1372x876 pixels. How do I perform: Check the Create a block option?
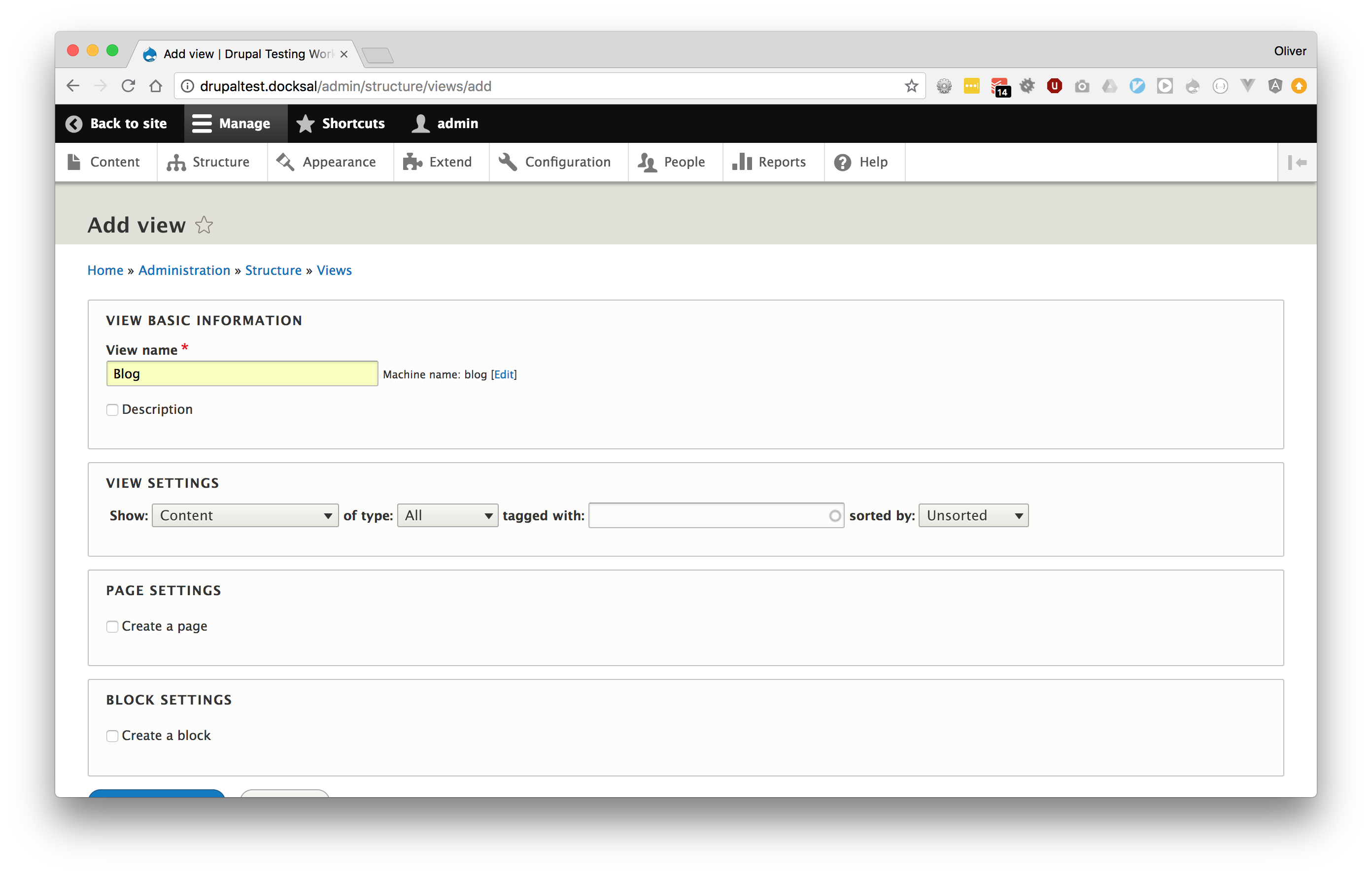tap(112, 736)
